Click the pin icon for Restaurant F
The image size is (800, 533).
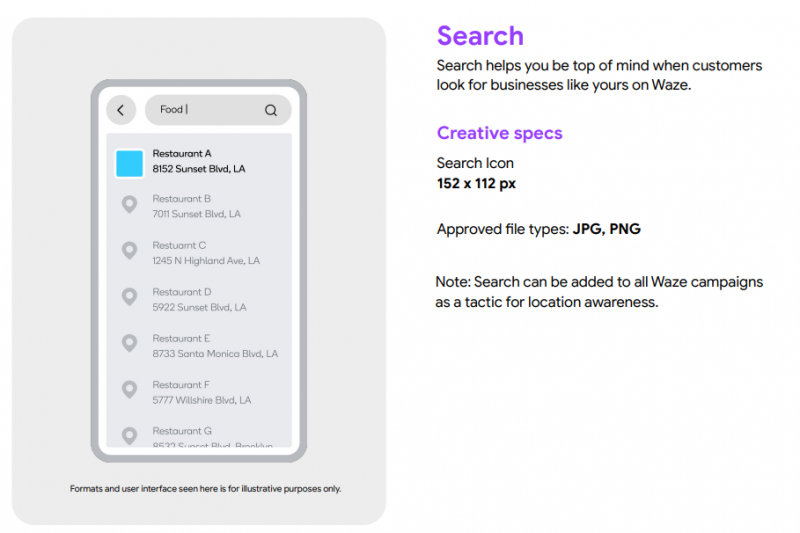pyautogui.click(x=129, y=389)
